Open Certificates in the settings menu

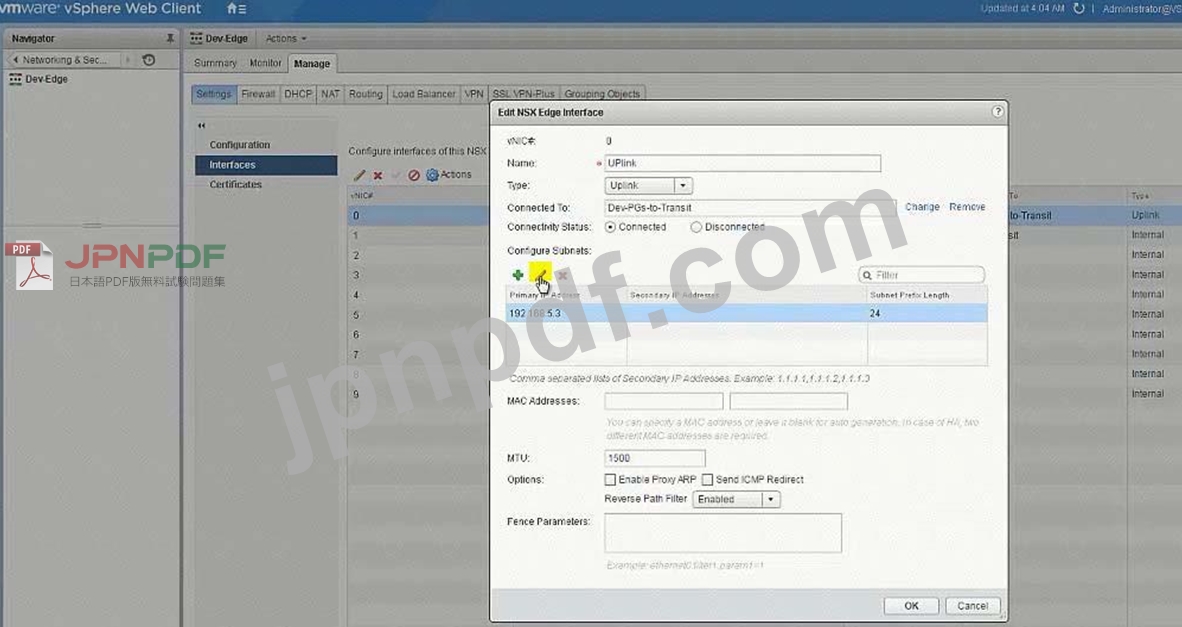(x=236, y=185)
